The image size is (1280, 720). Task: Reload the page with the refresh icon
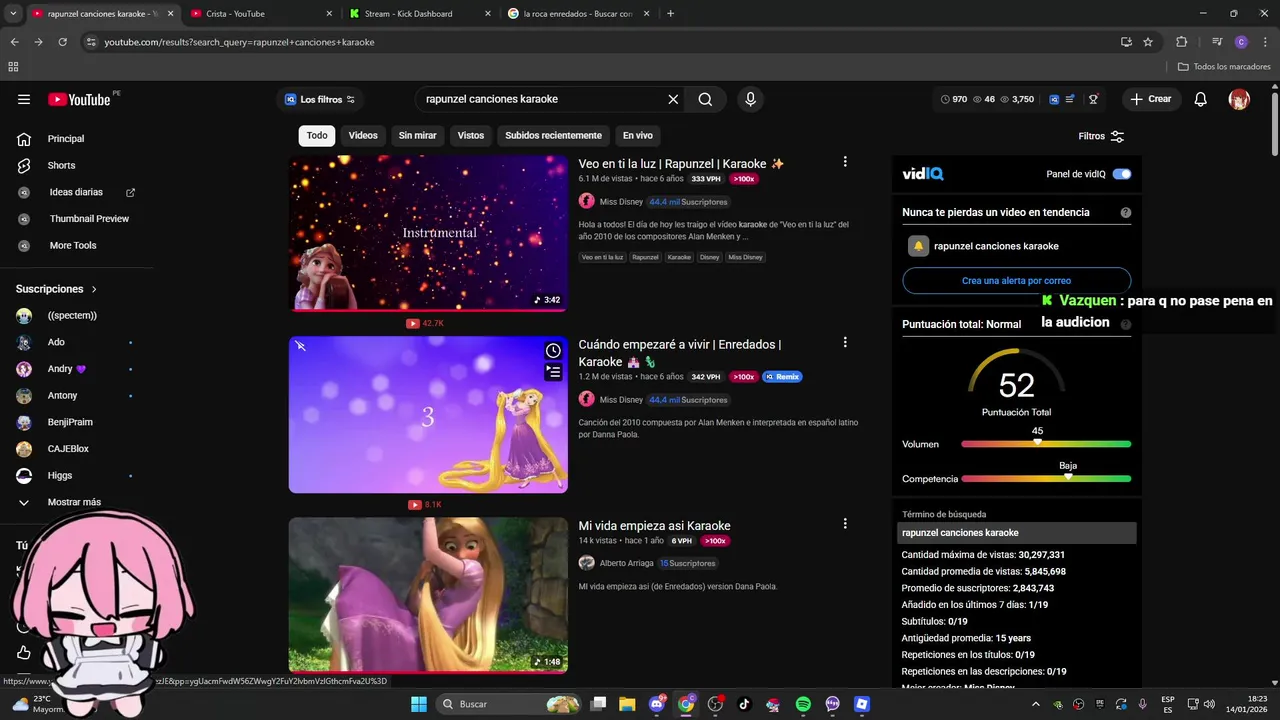point(62,42)
